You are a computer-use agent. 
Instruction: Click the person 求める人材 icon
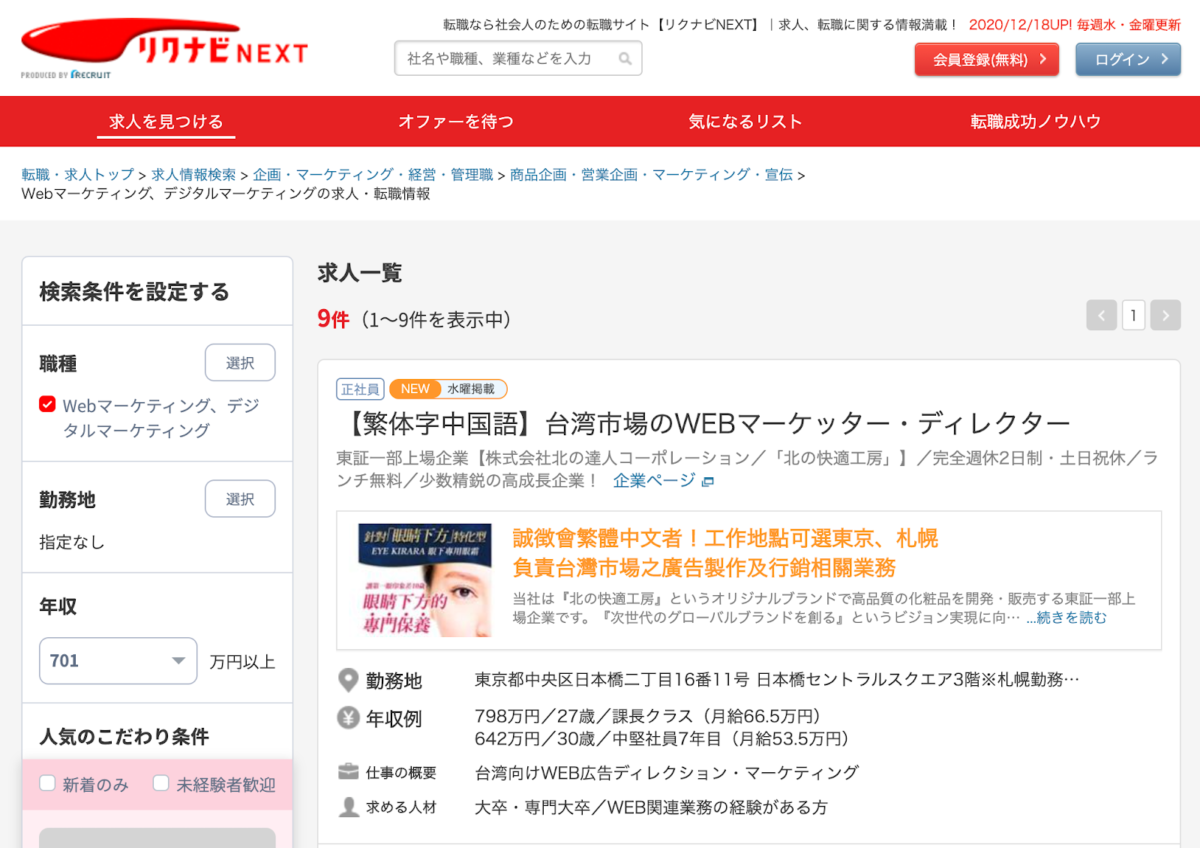coord(348,807)
